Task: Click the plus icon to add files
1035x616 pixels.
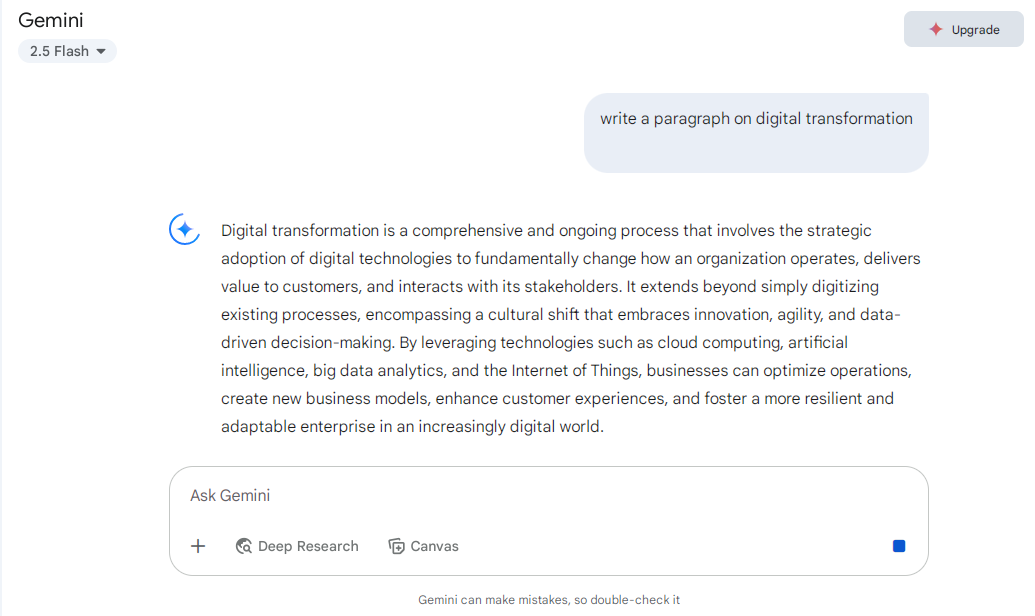Action: 198,546
